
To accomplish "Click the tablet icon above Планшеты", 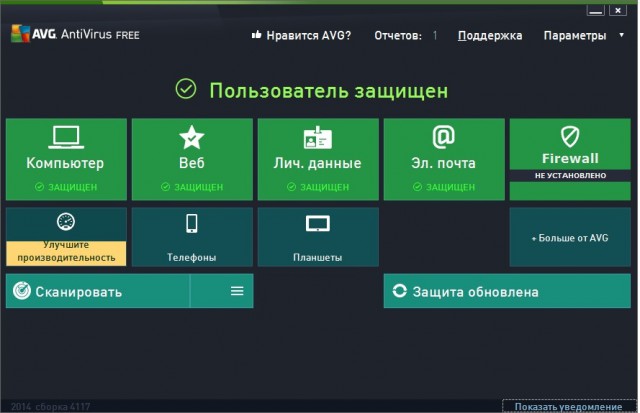I will [x=318, y=224].
